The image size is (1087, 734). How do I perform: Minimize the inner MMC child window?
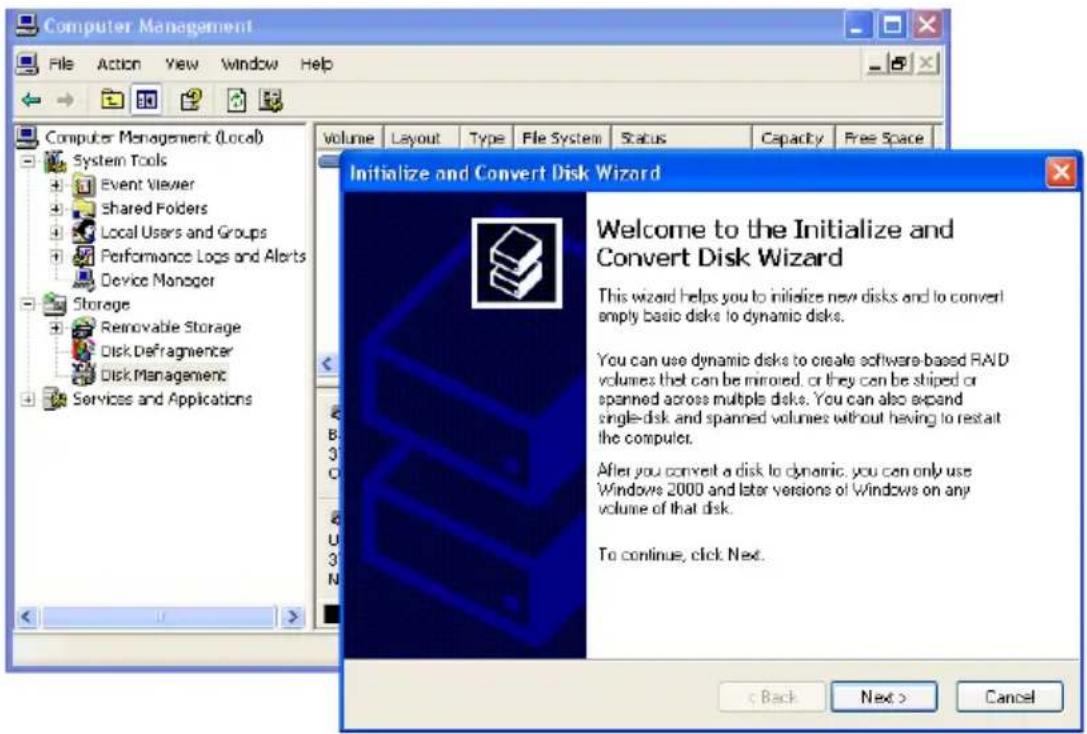876,64
